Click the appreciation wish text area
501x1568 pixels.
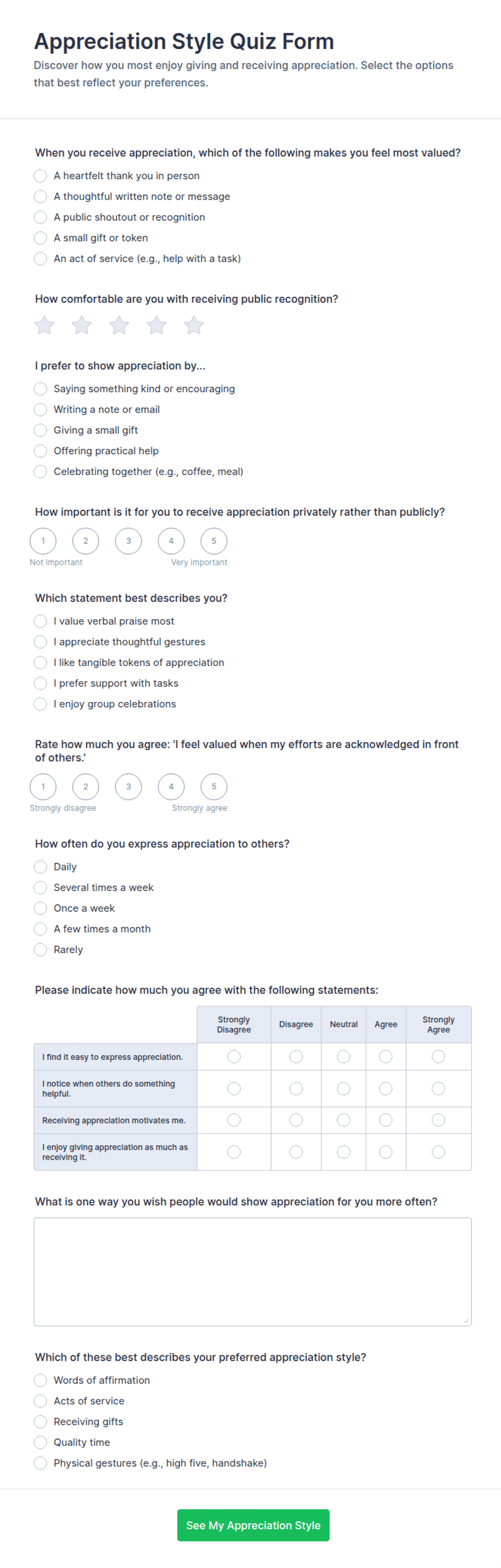[253, 1271]
